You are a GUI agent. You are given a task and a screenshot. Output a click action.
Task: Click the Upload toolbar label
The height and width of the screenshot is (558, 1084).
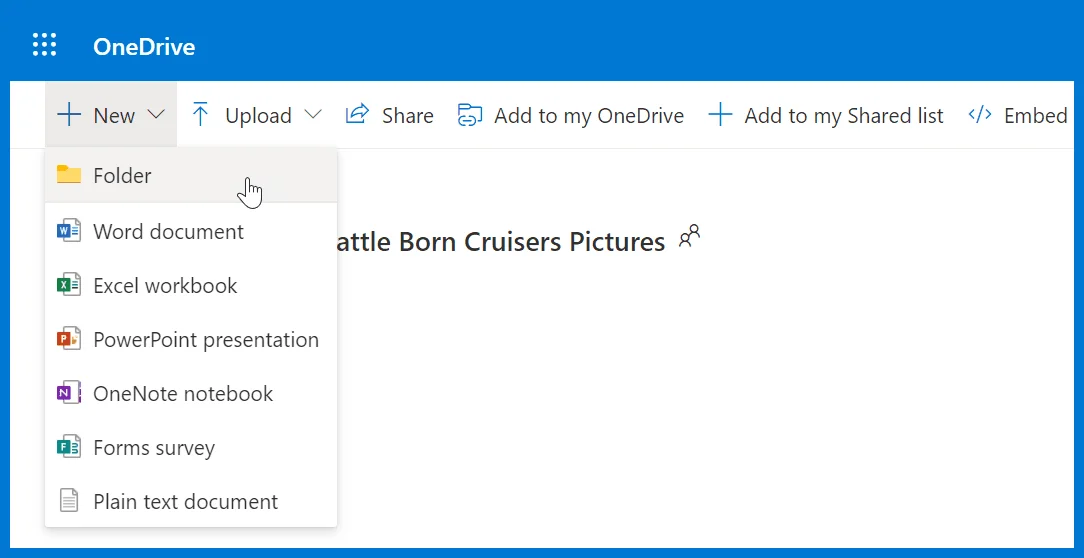pos(259,115)
